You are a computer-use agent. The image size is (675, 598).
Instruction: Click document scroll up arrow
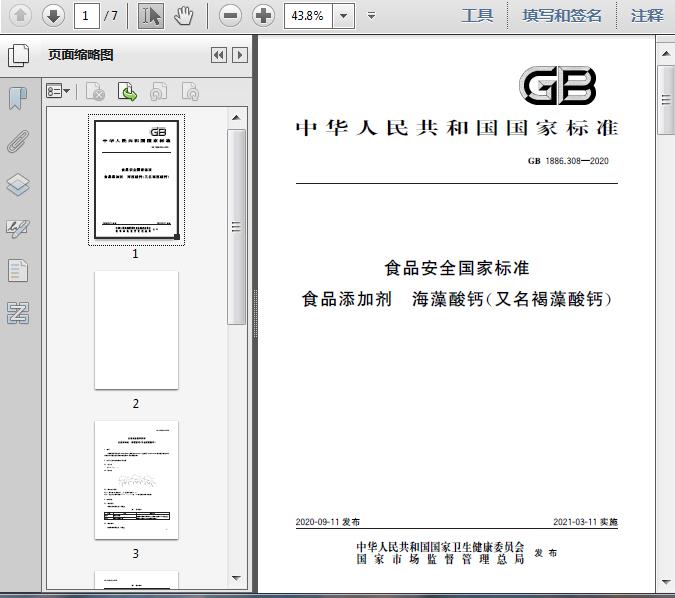point(666,53)
